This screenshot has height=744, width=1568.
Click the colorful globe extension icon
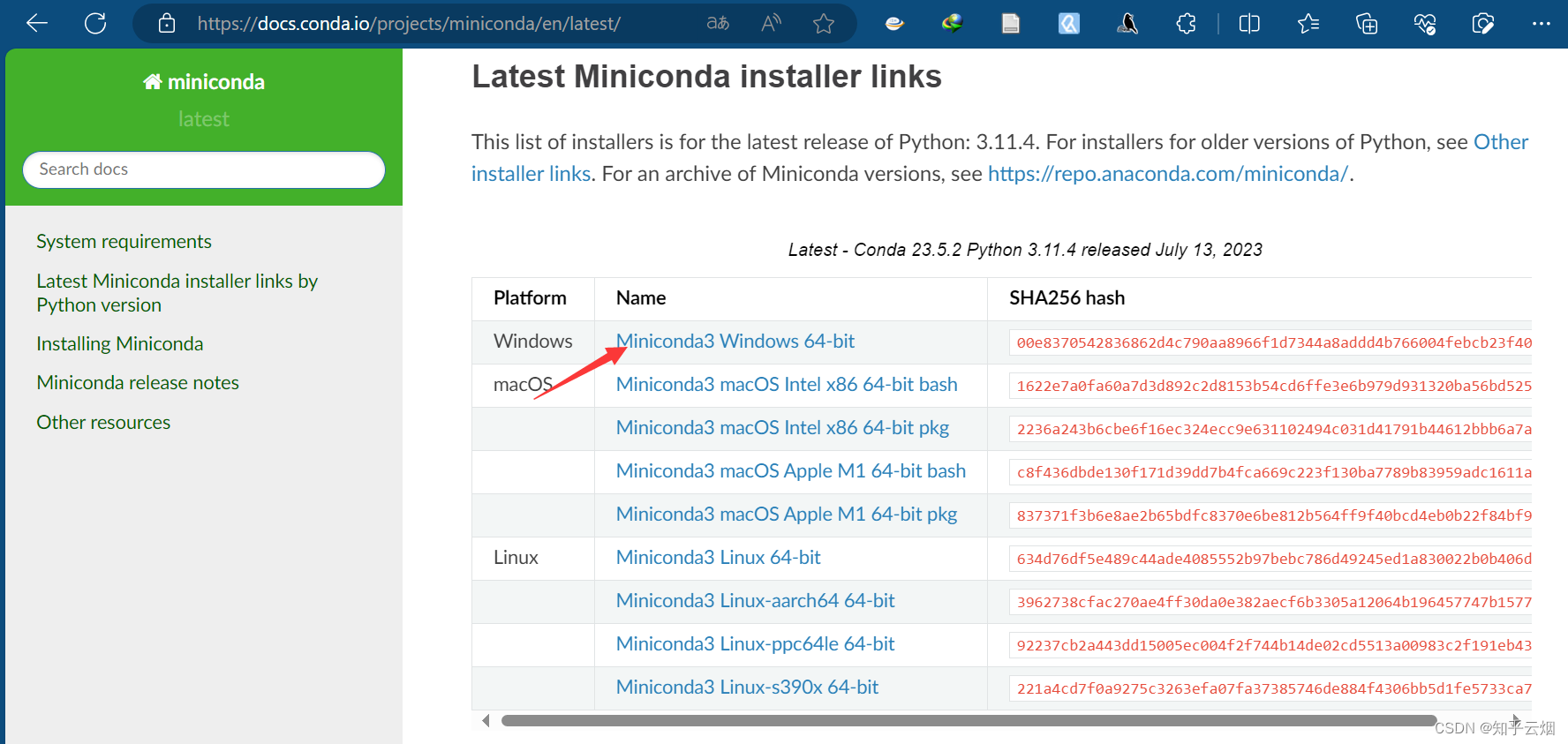coord(952,23)
